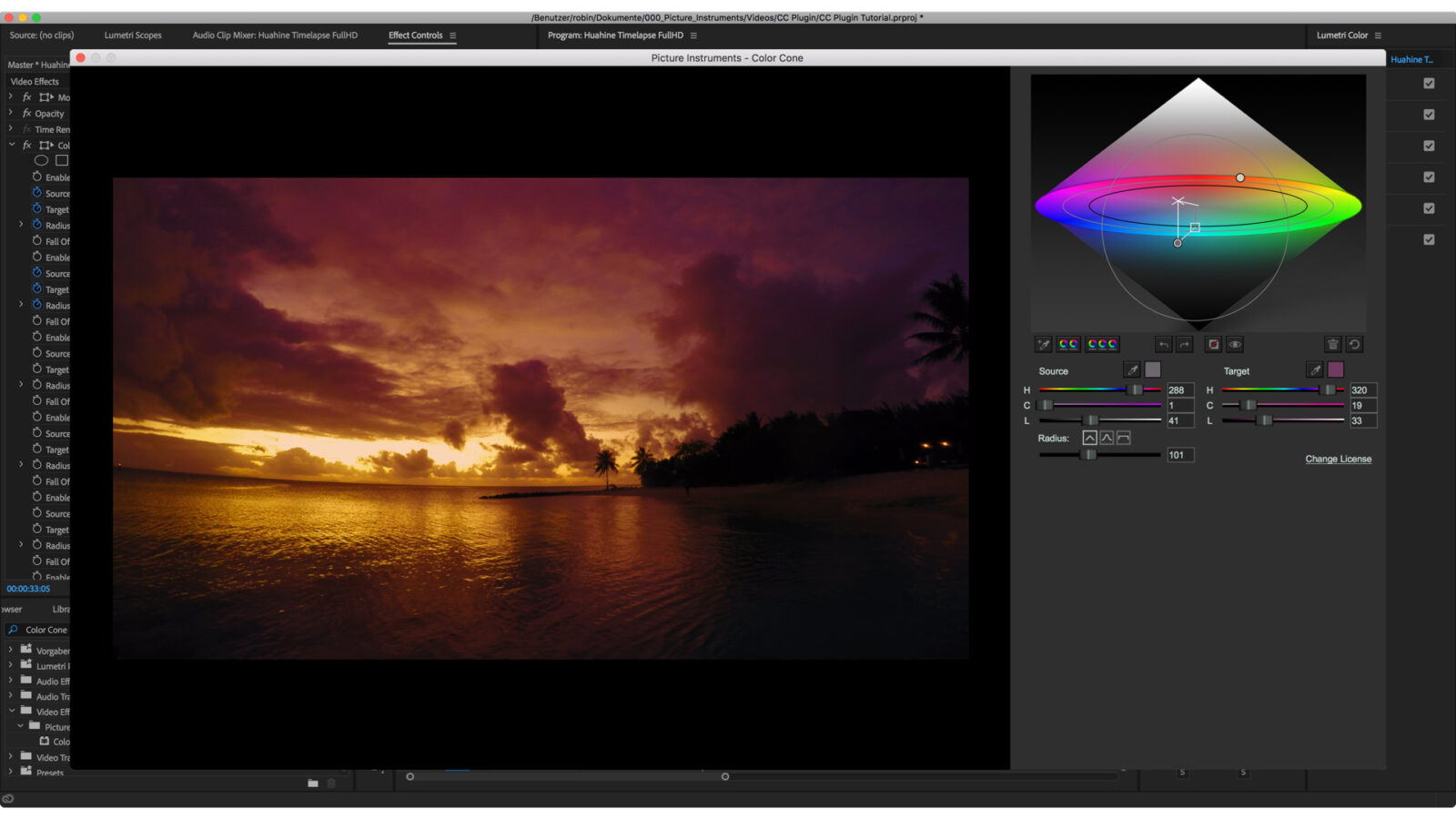This screenshot has height=819, width=1456.
Task: Toggle the bottommost Lumetri Color checkbox
Action: [1429, 239]
